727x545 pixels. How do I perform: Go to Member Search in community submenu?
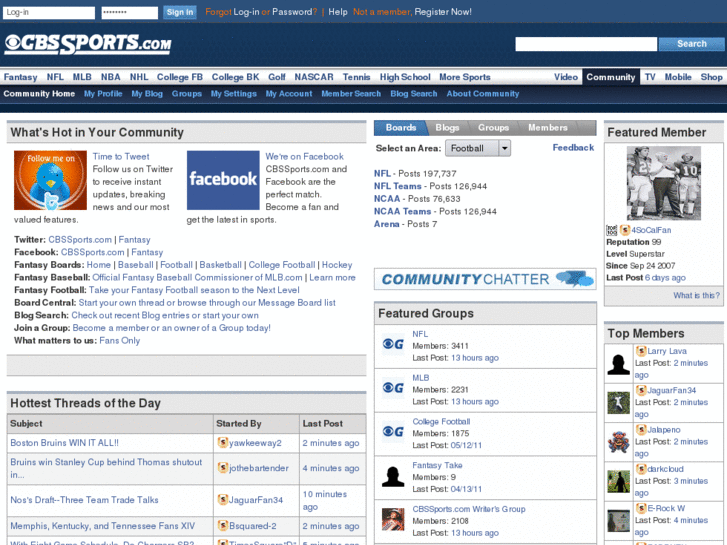(x=351, y=94)
